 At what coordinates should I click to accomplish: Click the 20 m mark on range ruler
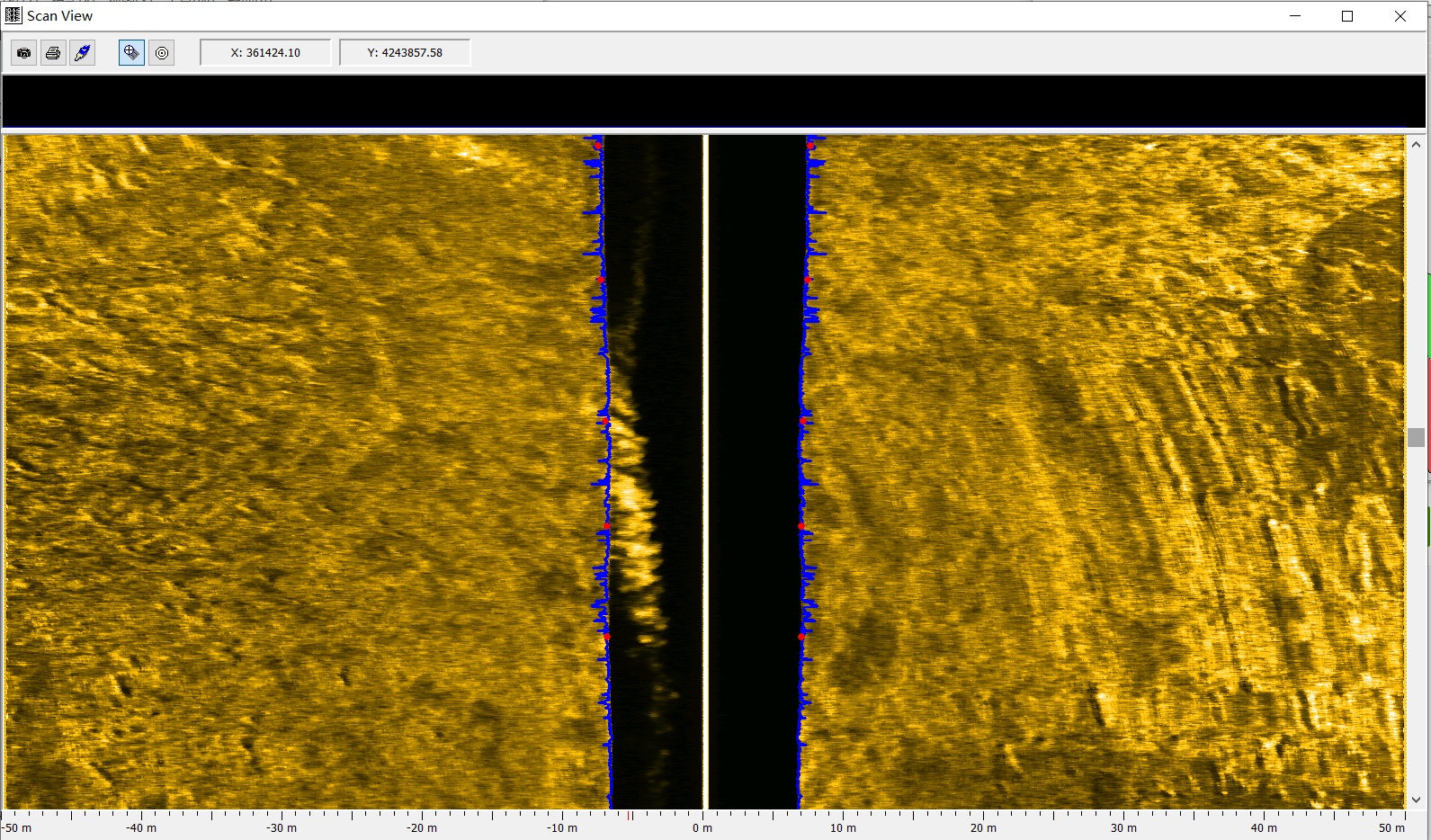pyautogui.click(x=983, y=827)
